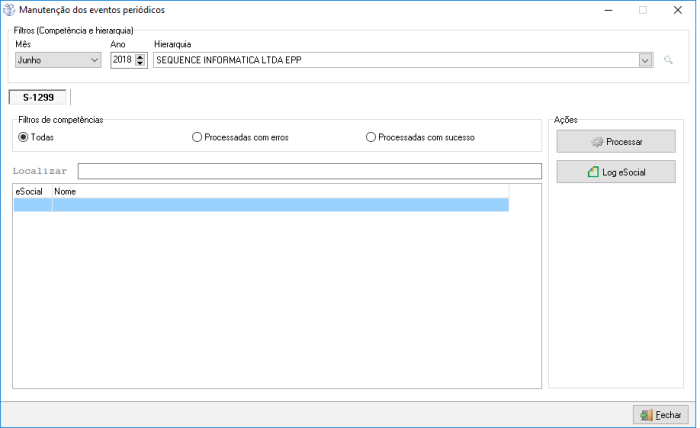This screenshot has height=428, width=700.
Task: Select the highlighted row in the list
Action: [x=260, y=205]
